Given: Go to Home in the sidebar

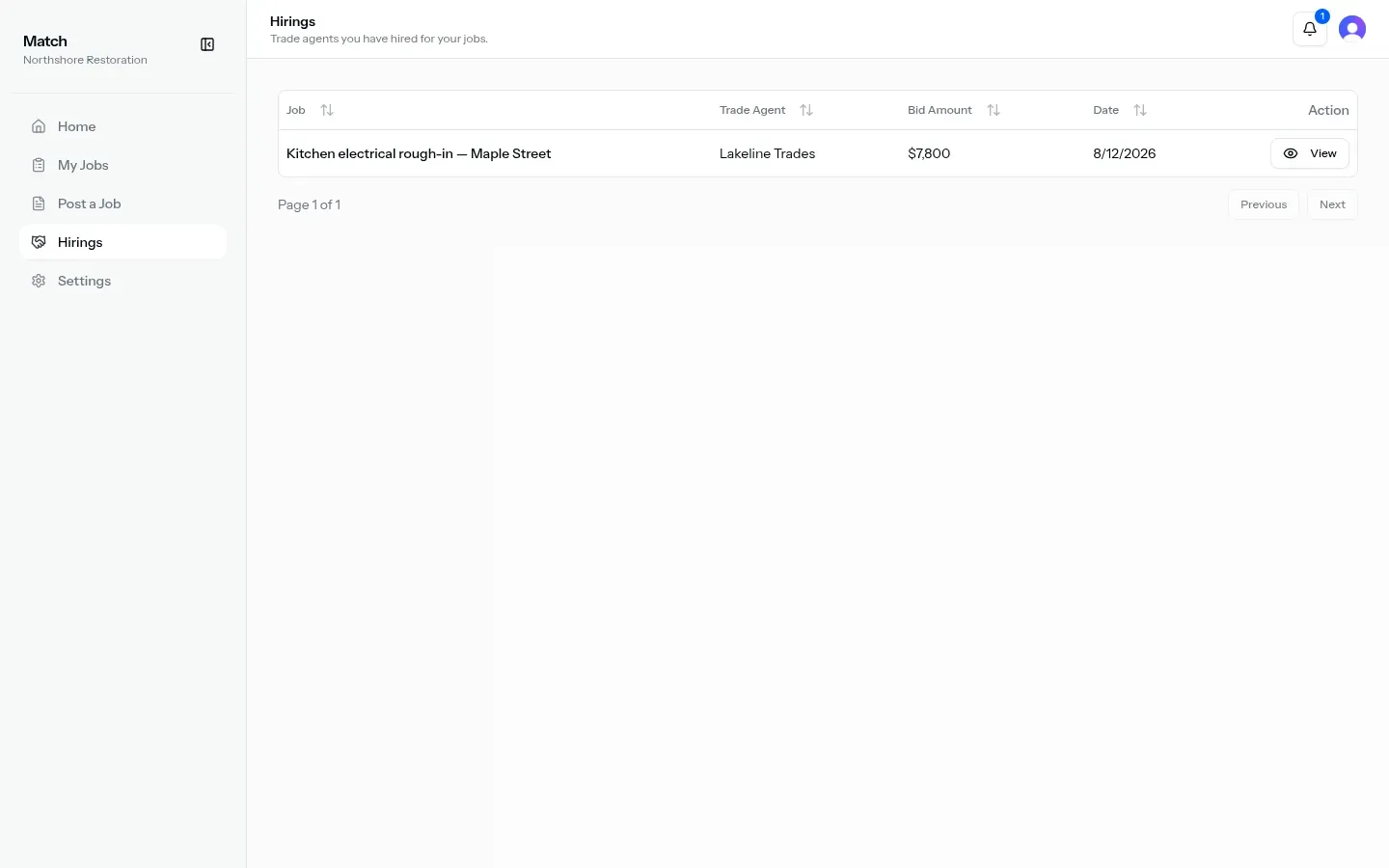Looking at the screenshot, I should [x=123, y=126].
